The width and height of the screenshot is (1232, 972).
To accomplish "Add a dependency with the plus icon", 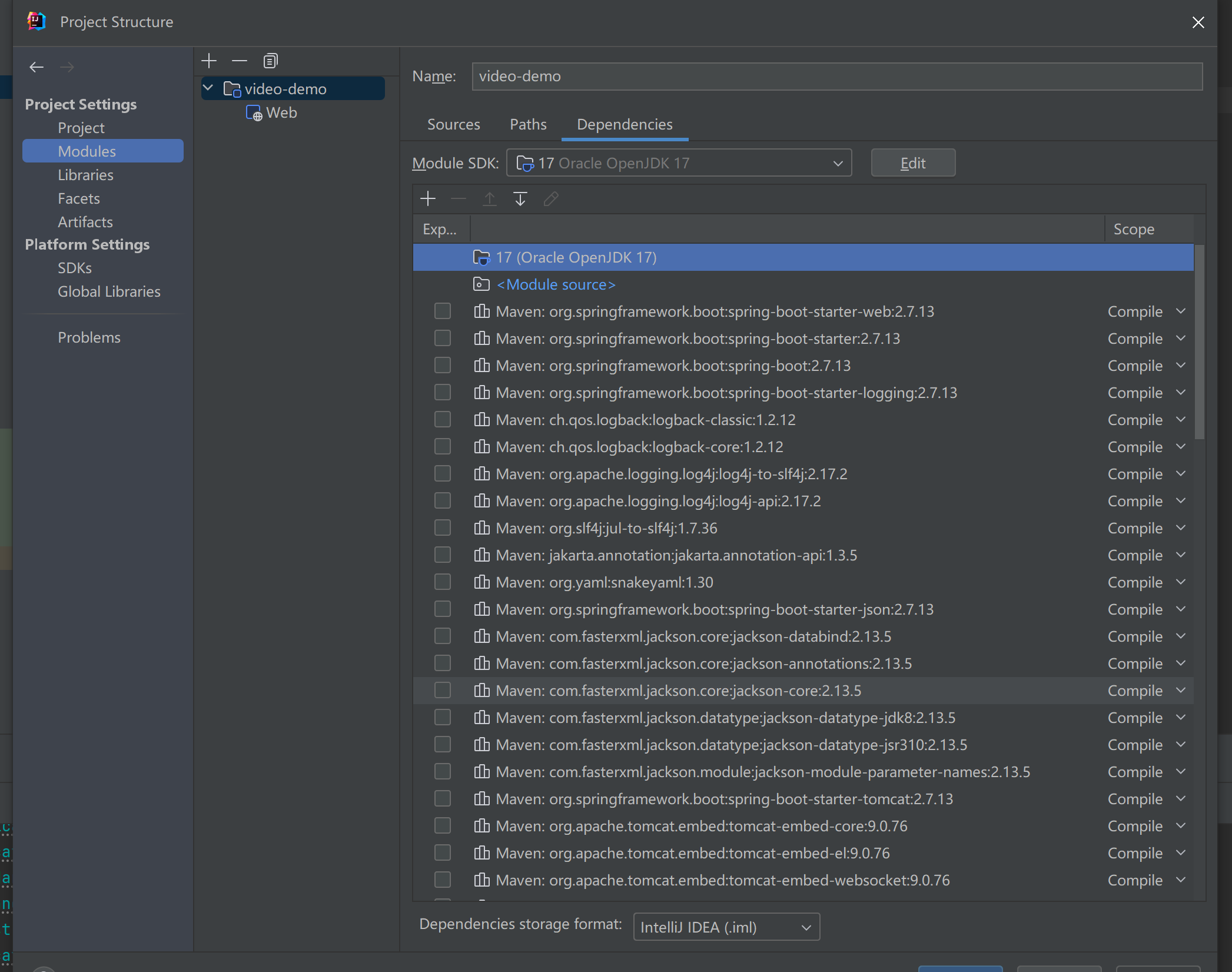I will [x=428, y=199].
